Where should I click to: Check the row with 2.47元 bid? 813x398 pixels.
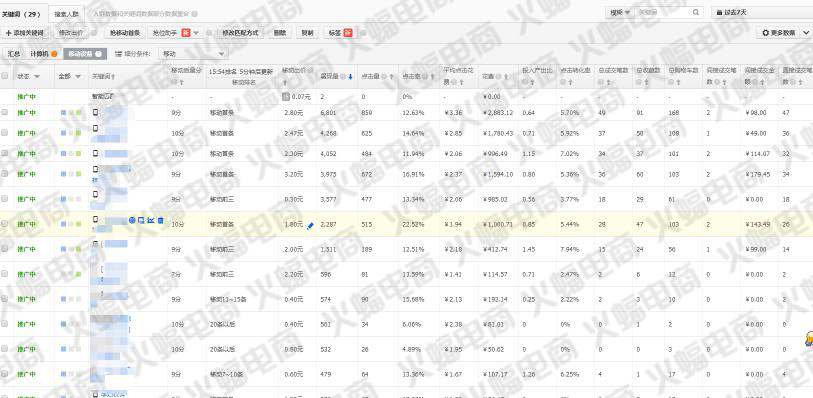[x=5, y=133]
